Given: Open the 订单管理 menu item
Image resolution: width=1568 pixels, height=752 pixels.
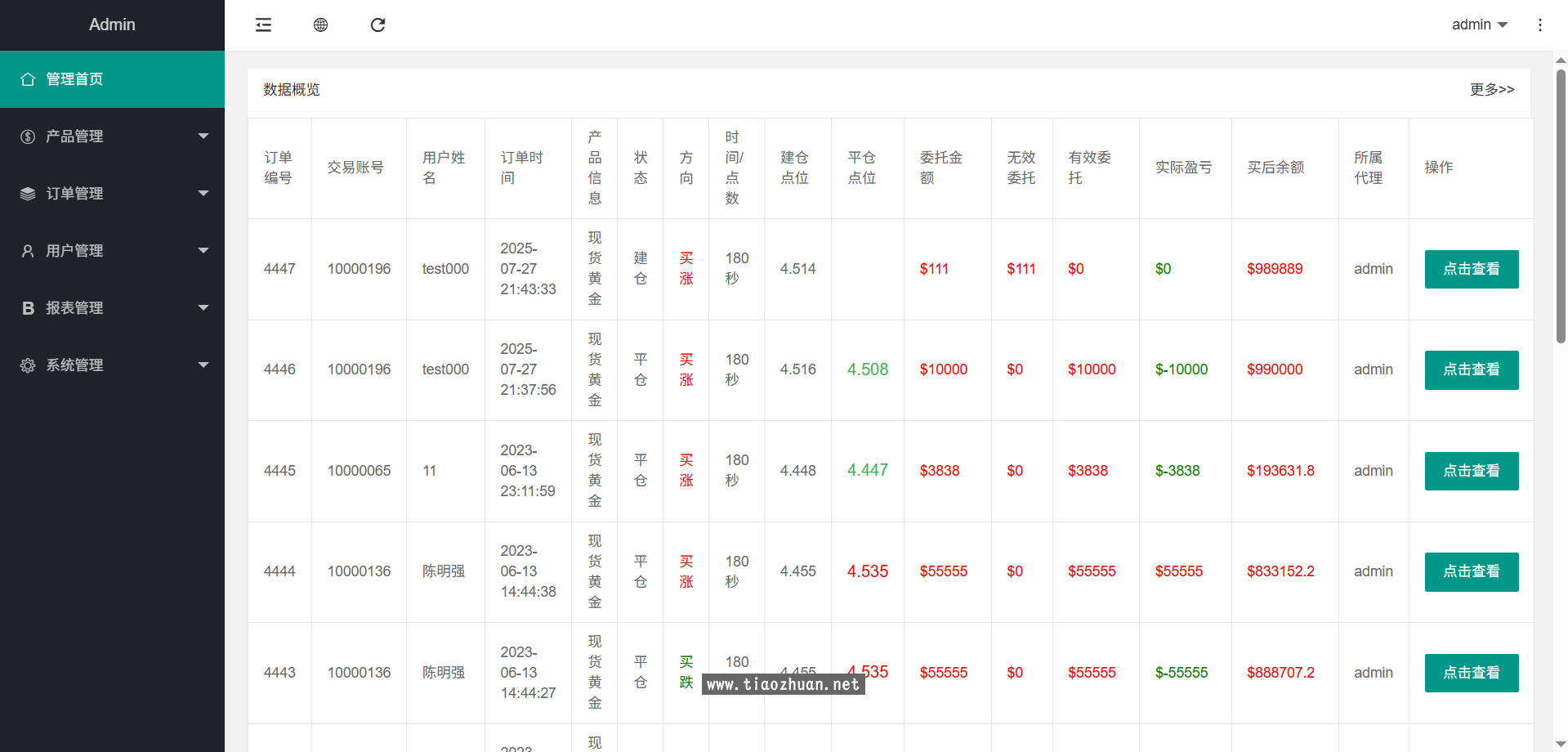Looking at the screenshot, I should point(112,194).
